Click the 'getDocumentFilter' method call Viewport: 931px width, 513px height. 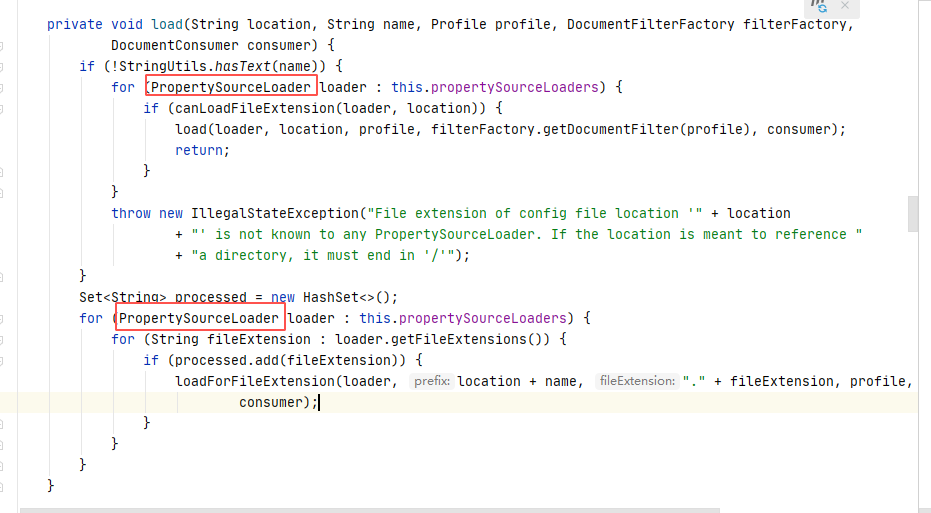click(611, 129)
